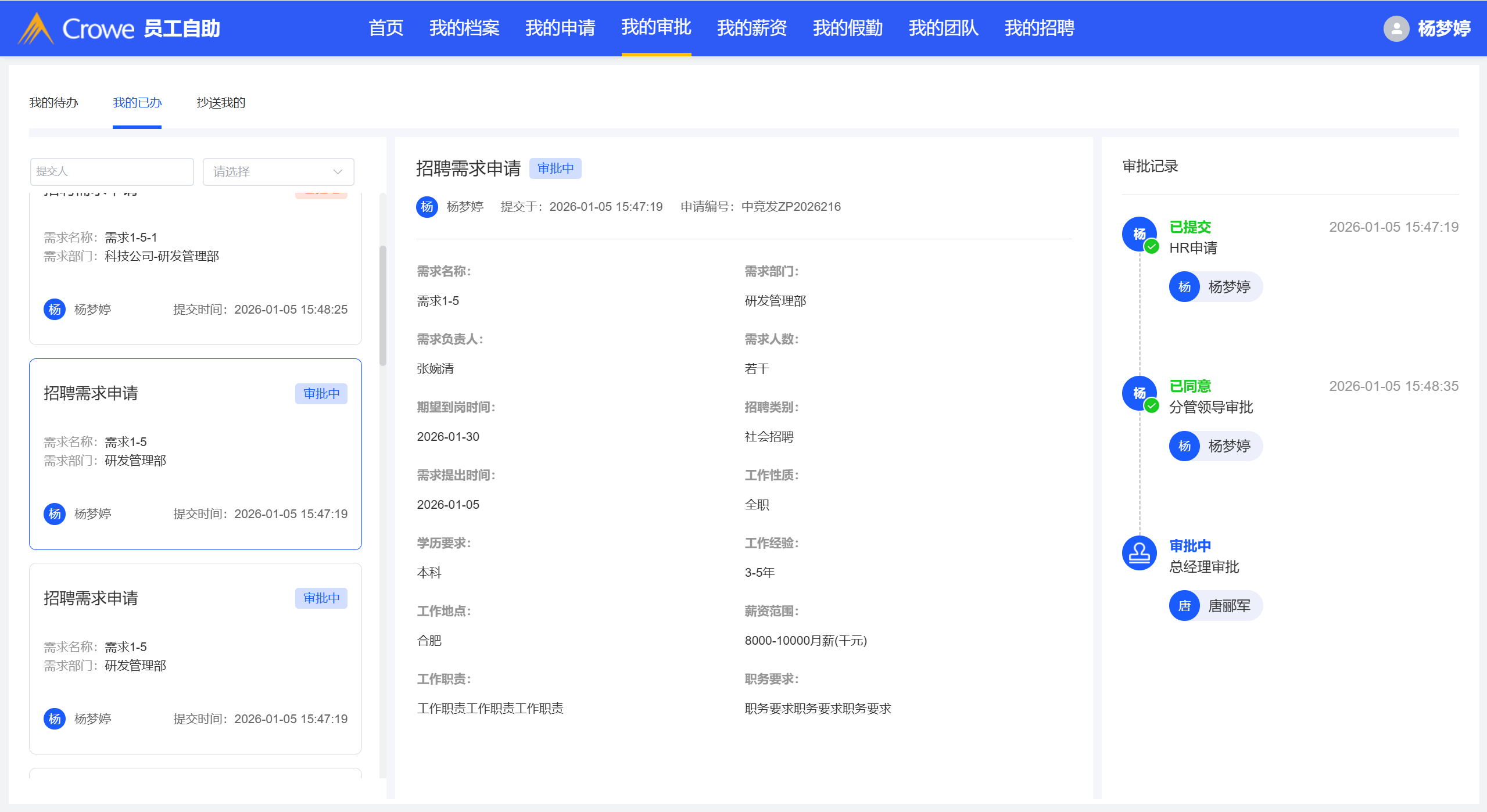Click the 唐 avatar chip for 唐郦军
Viewport: 1487px width, 812px height.
[1184, 606]
